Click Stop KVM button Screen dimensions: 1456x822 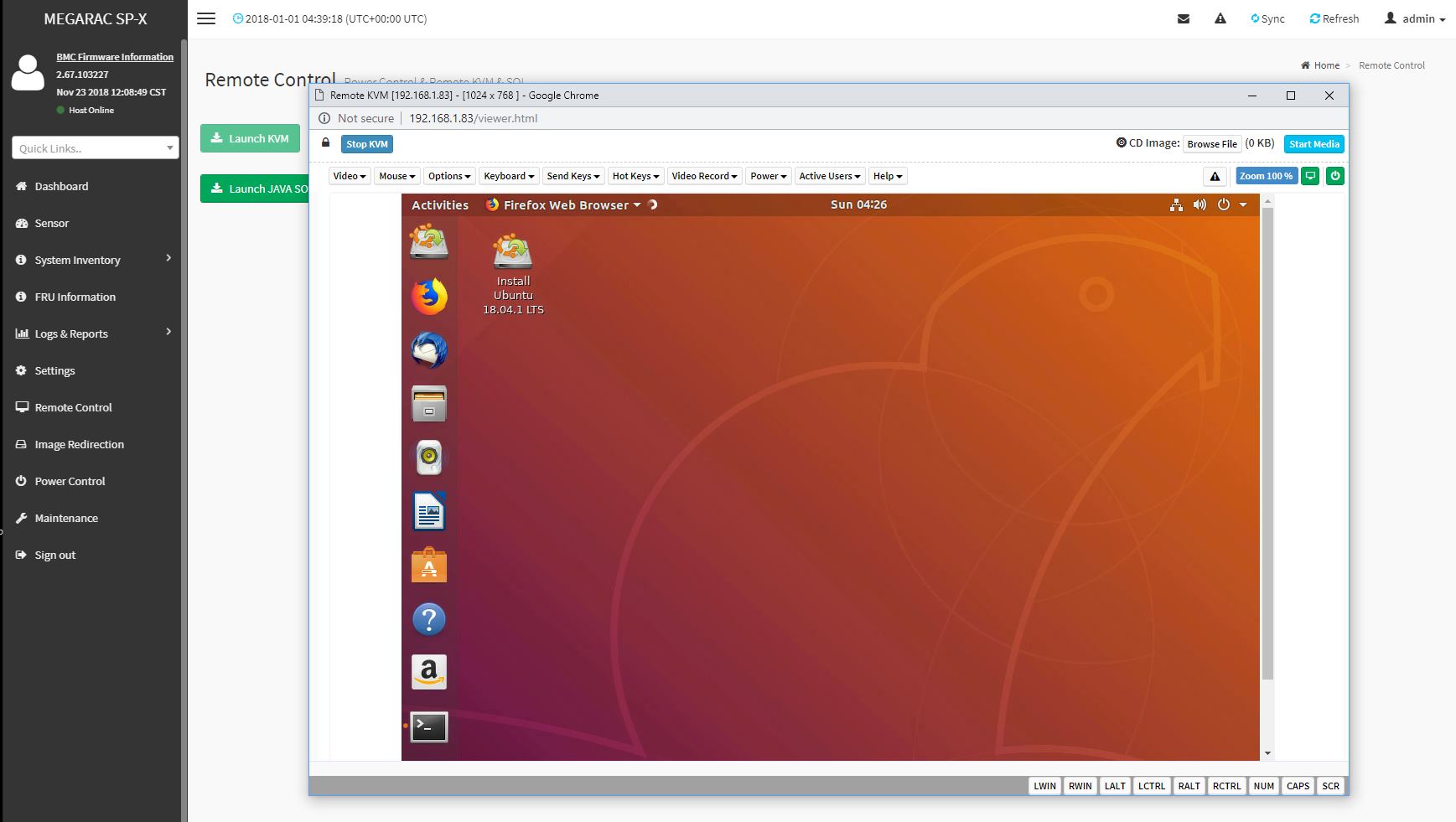(367, 144)
